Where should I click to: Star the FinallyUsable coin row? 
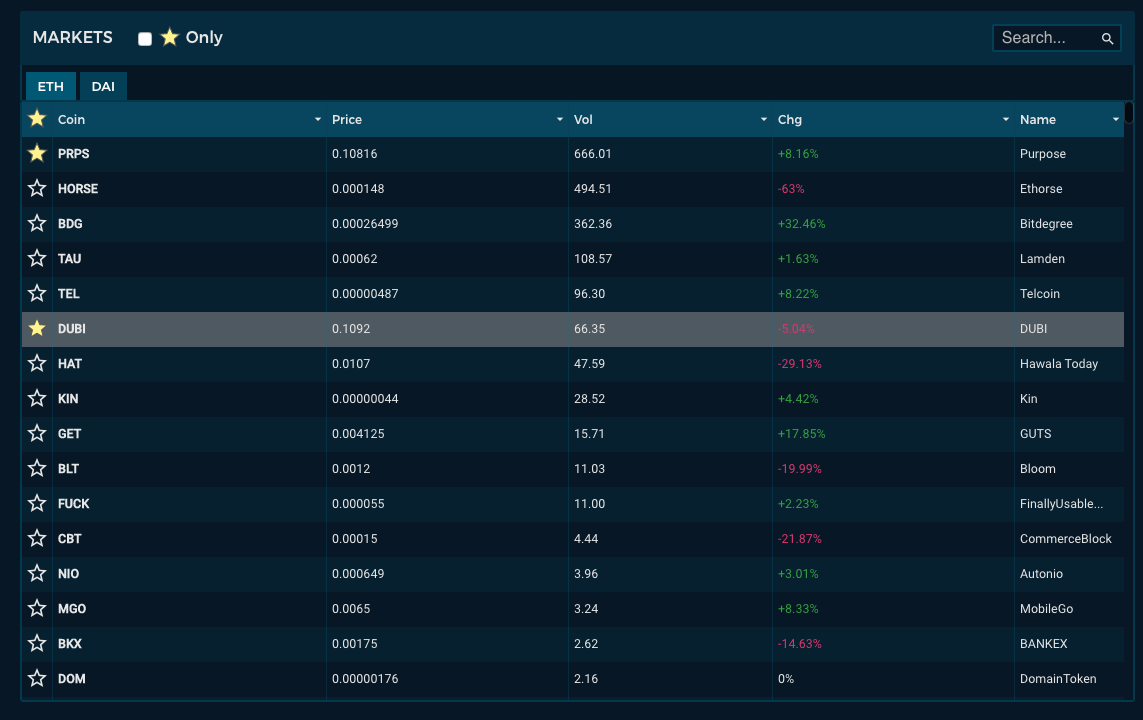pos(37,503)
